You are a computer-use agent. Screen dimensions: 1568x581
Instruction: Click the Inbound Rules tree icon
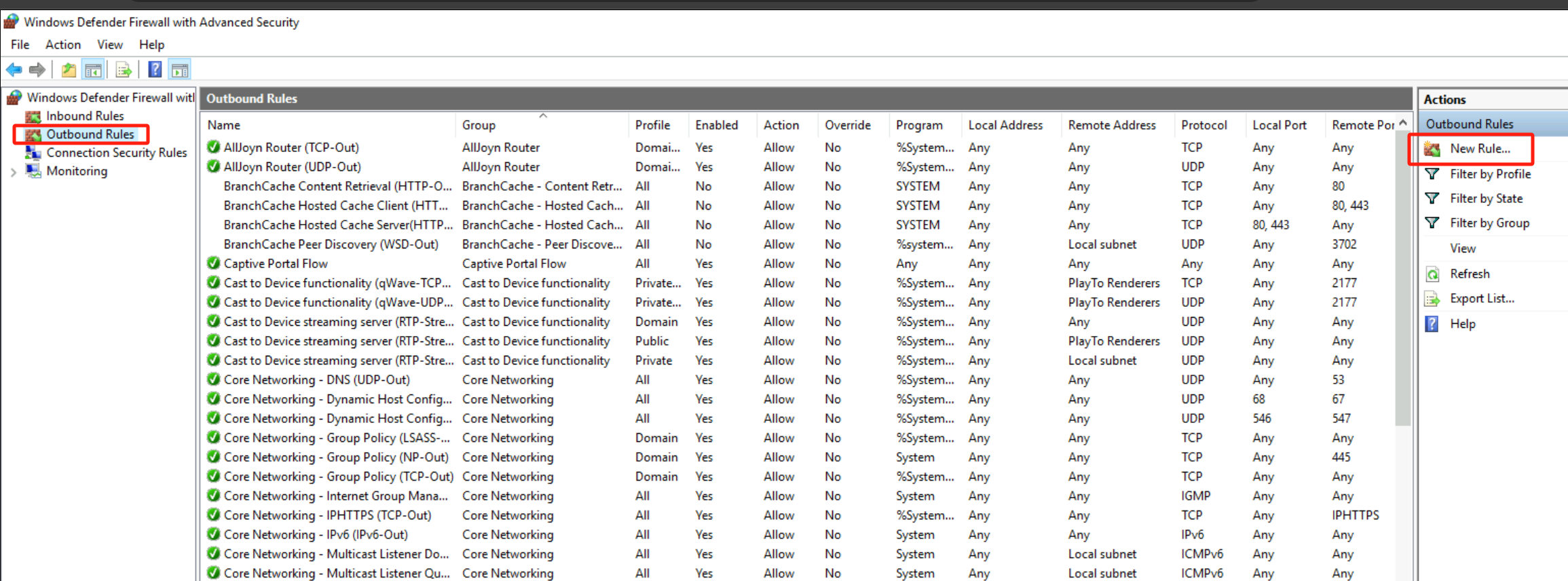click(33, 116)
